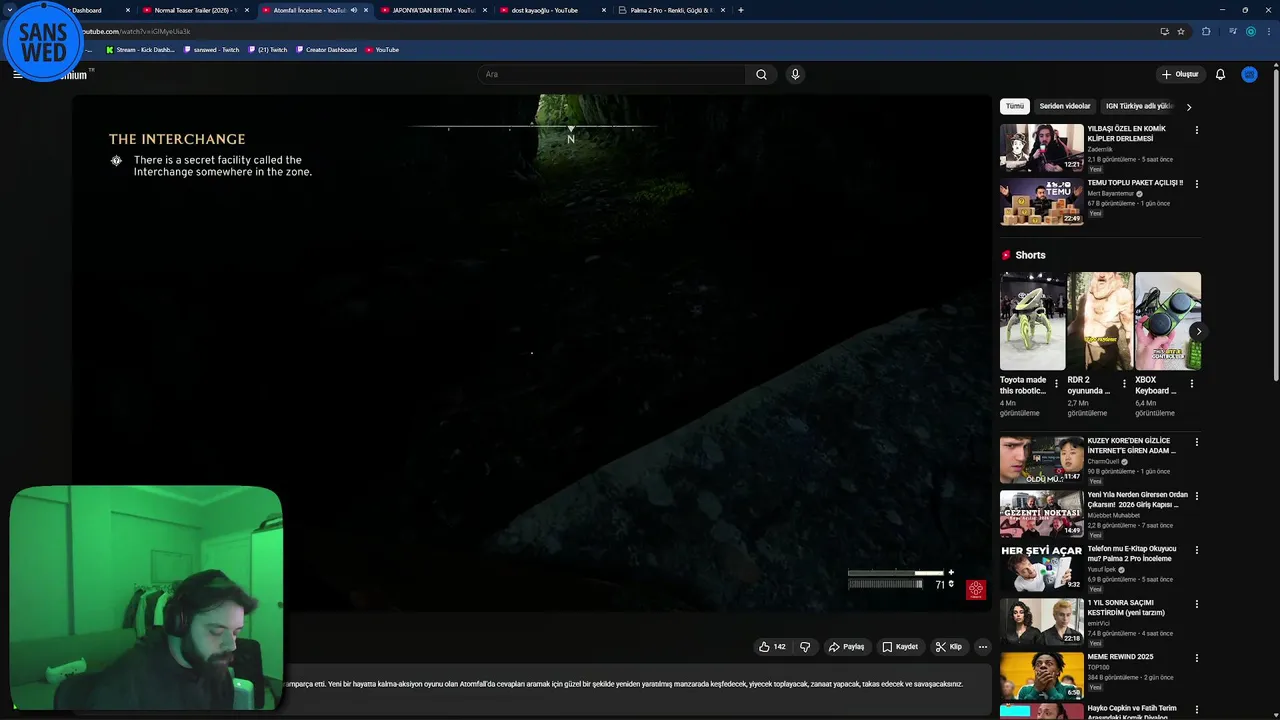Open sanswed - Twitch bookmark

(211, 49)
